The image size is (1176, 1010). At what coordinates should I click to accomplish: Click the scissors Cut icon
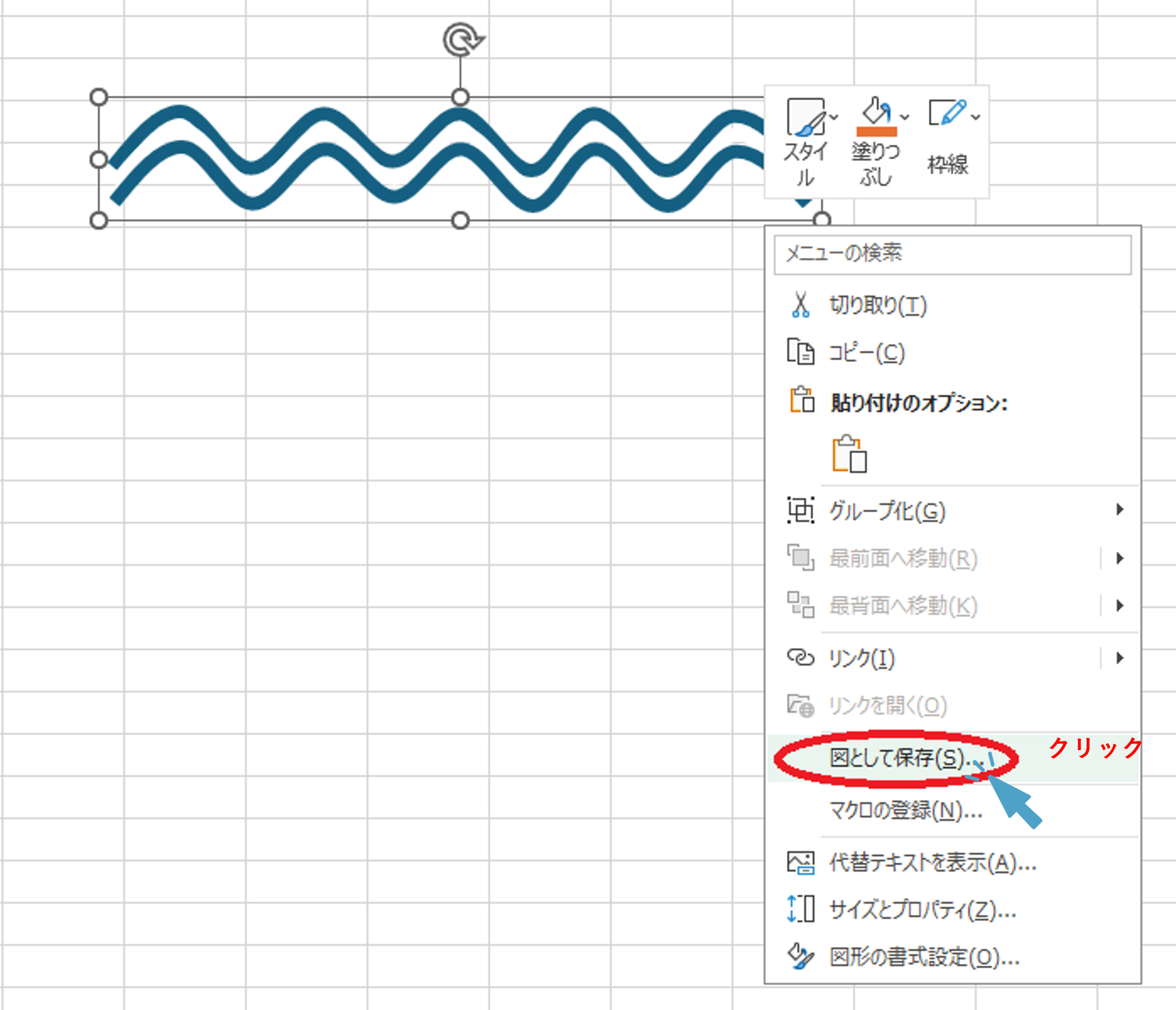point(800,305)
